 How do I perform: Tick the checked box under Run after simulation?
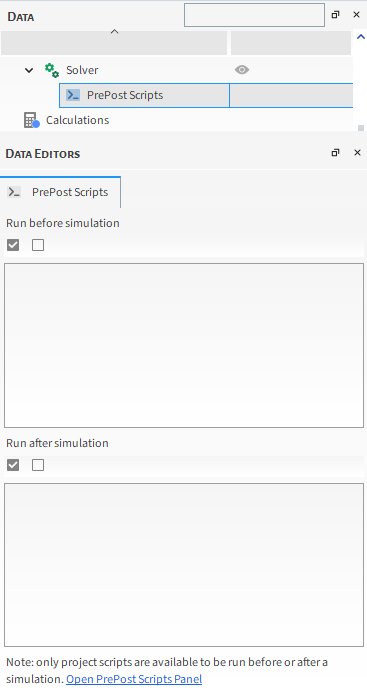(13, 465)
